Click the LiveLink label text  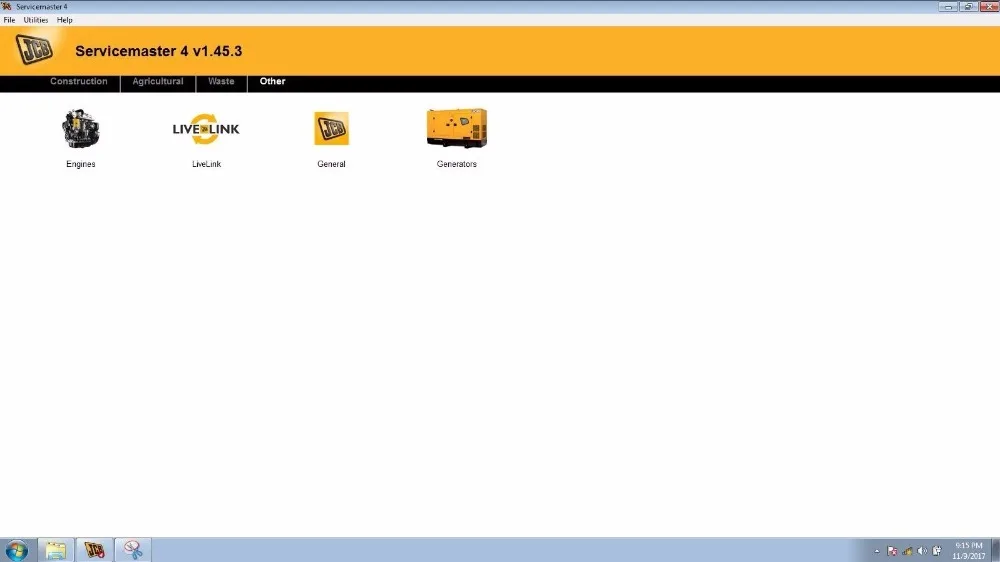[206, 164]
